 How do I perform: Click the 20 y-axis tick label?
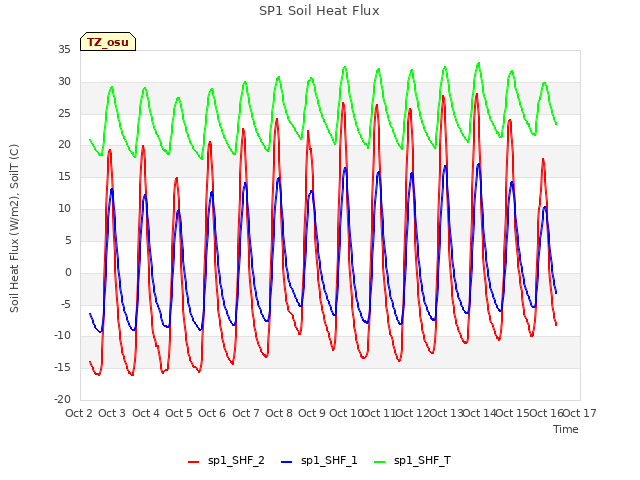click(x=64, y=145)
